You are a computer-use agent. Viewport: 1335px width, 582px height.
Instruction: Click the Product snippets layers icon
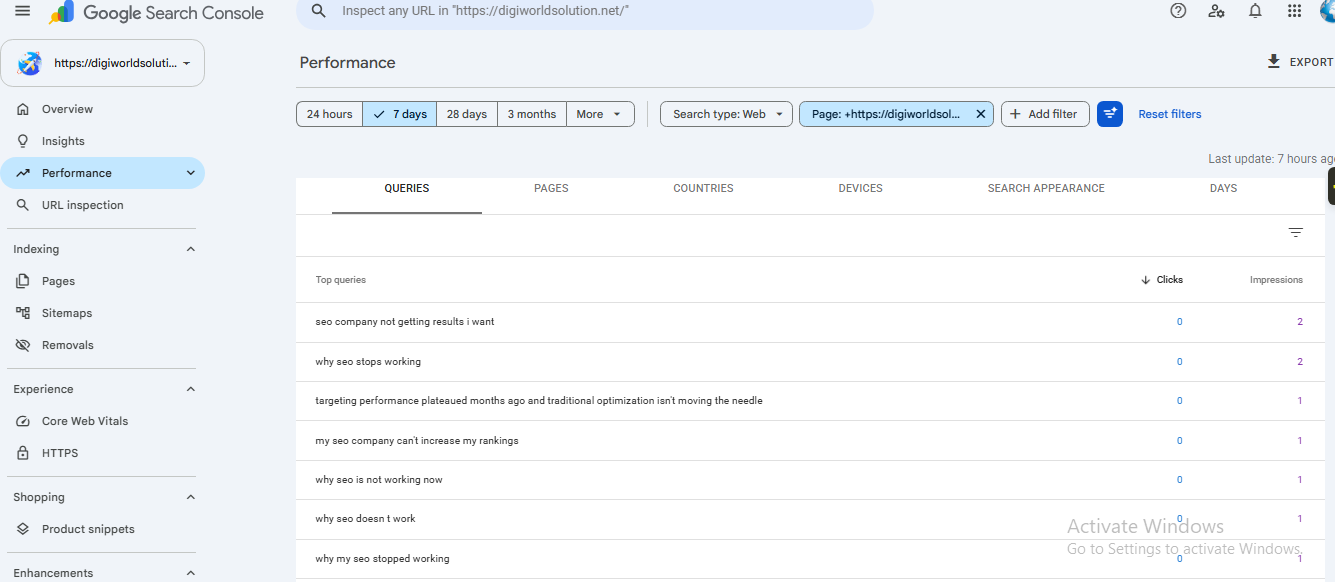[23, 529]
